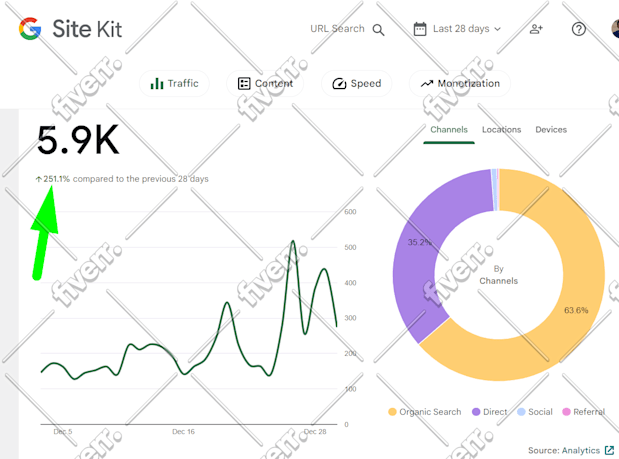The height and width of the screenshot is (459, 619).
Task: Click the Direct legend swatch
Action: 476,412
